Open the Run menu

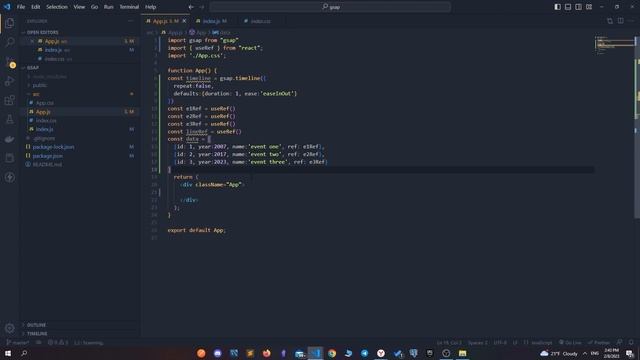[108, 7]
